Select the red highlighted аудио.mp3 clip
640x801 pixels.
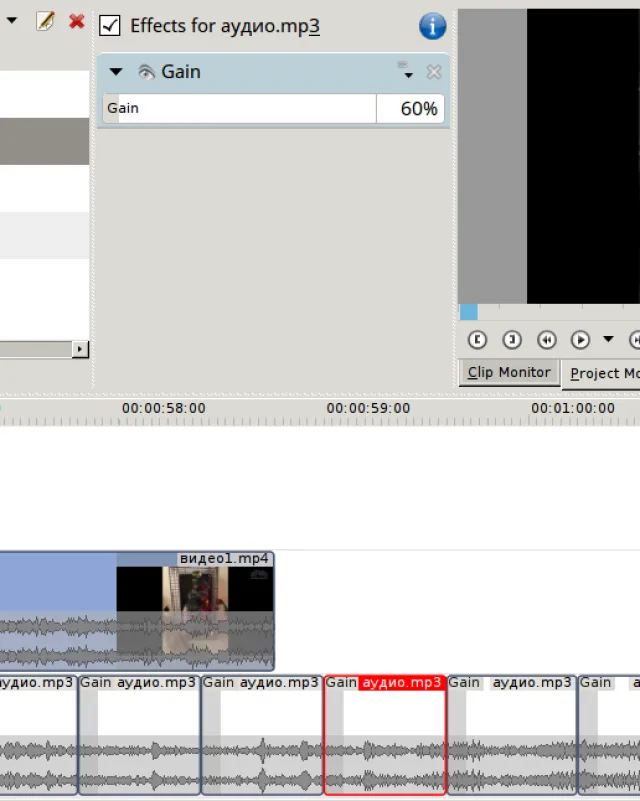pyautogui.click(x=385, y=735)
